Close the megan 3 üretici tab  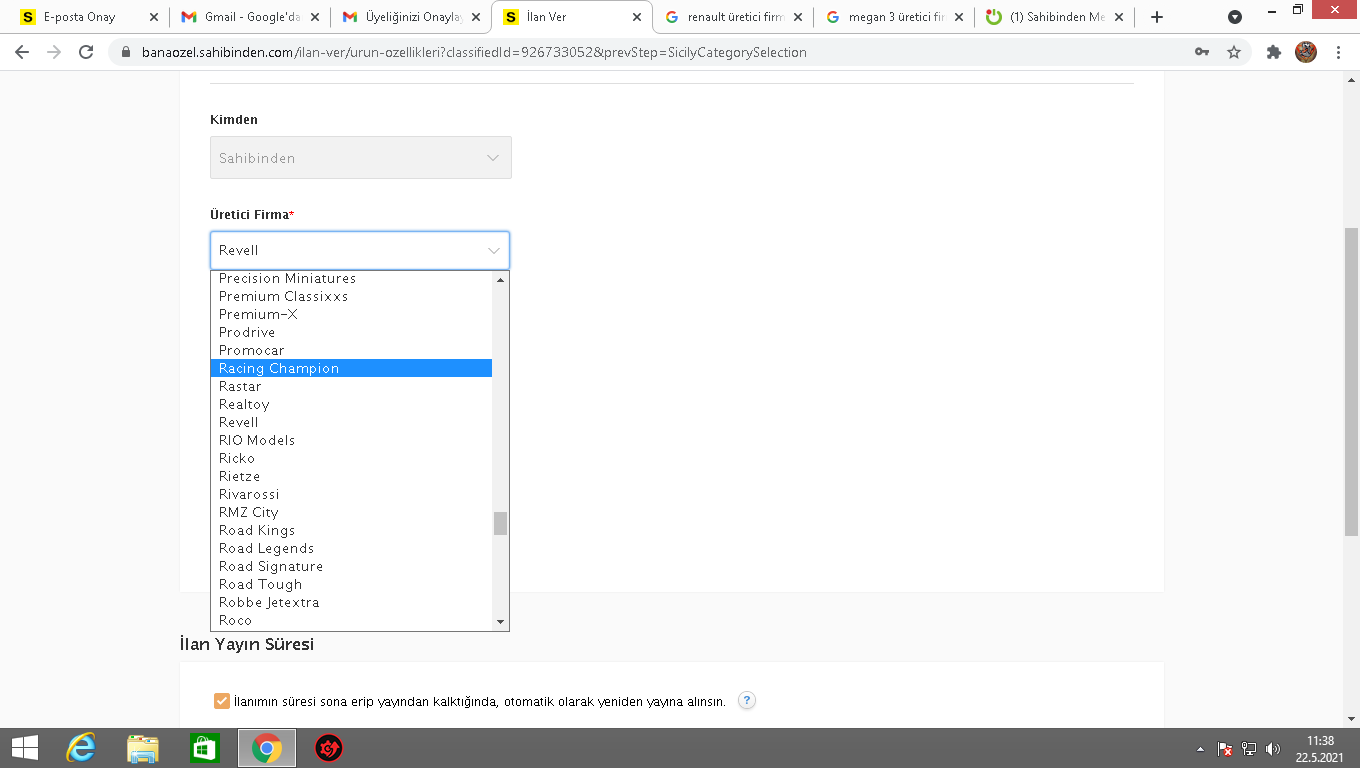tap(958, 17)
